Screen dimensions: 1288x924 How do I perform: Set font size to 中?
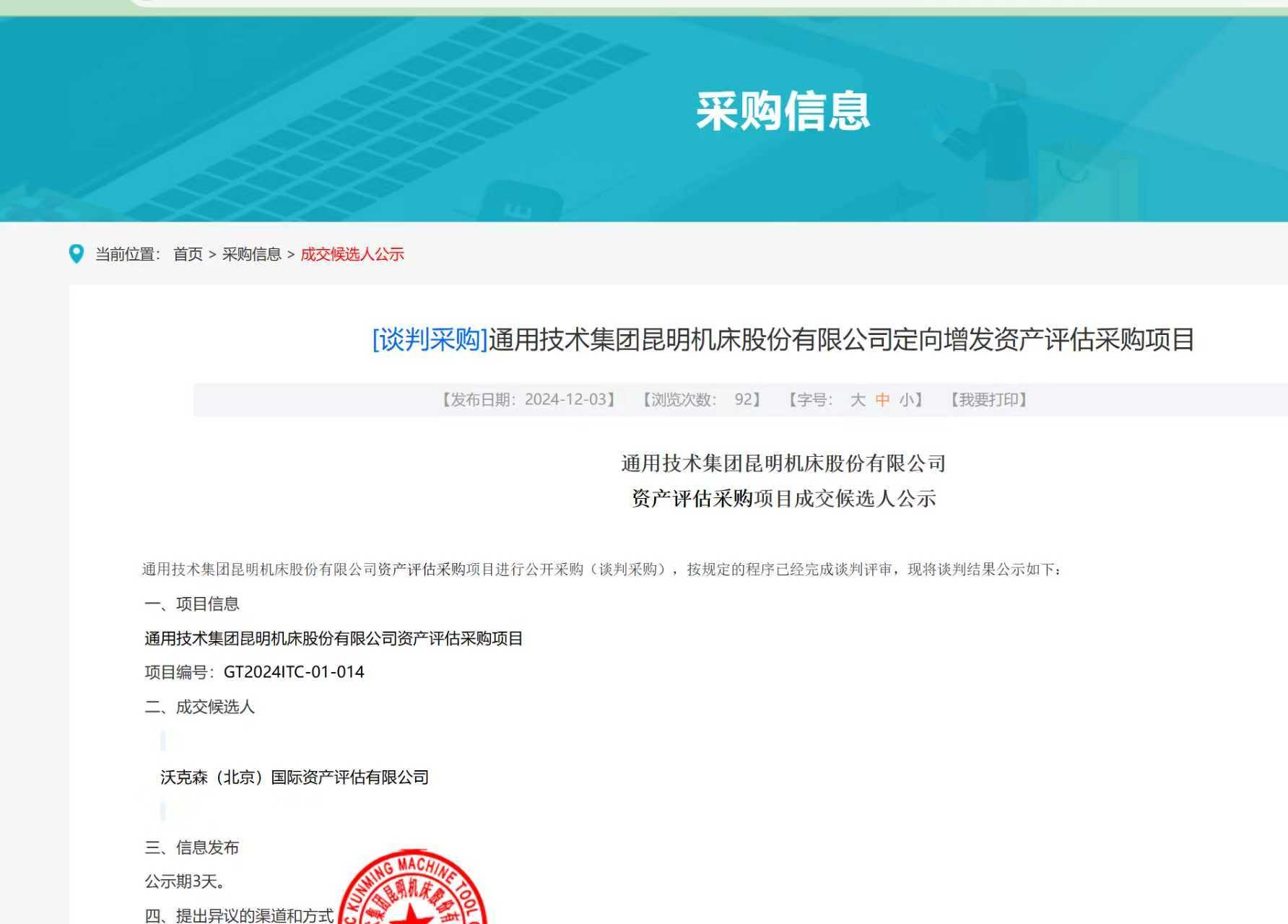[x=882, y=400]
